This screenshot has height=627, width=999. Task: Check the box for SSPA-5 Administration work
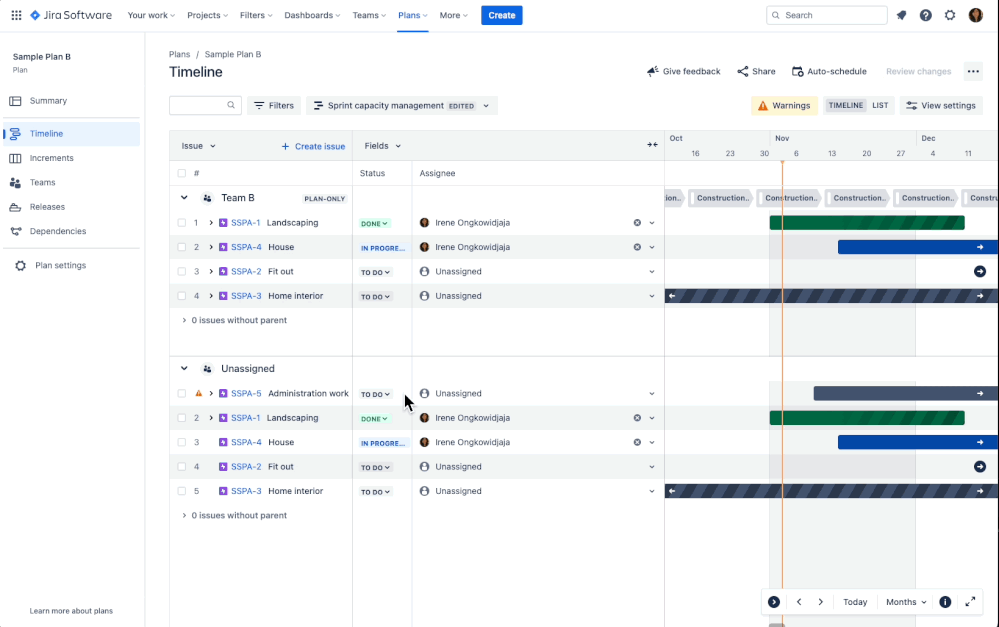(x=182, y=394)
